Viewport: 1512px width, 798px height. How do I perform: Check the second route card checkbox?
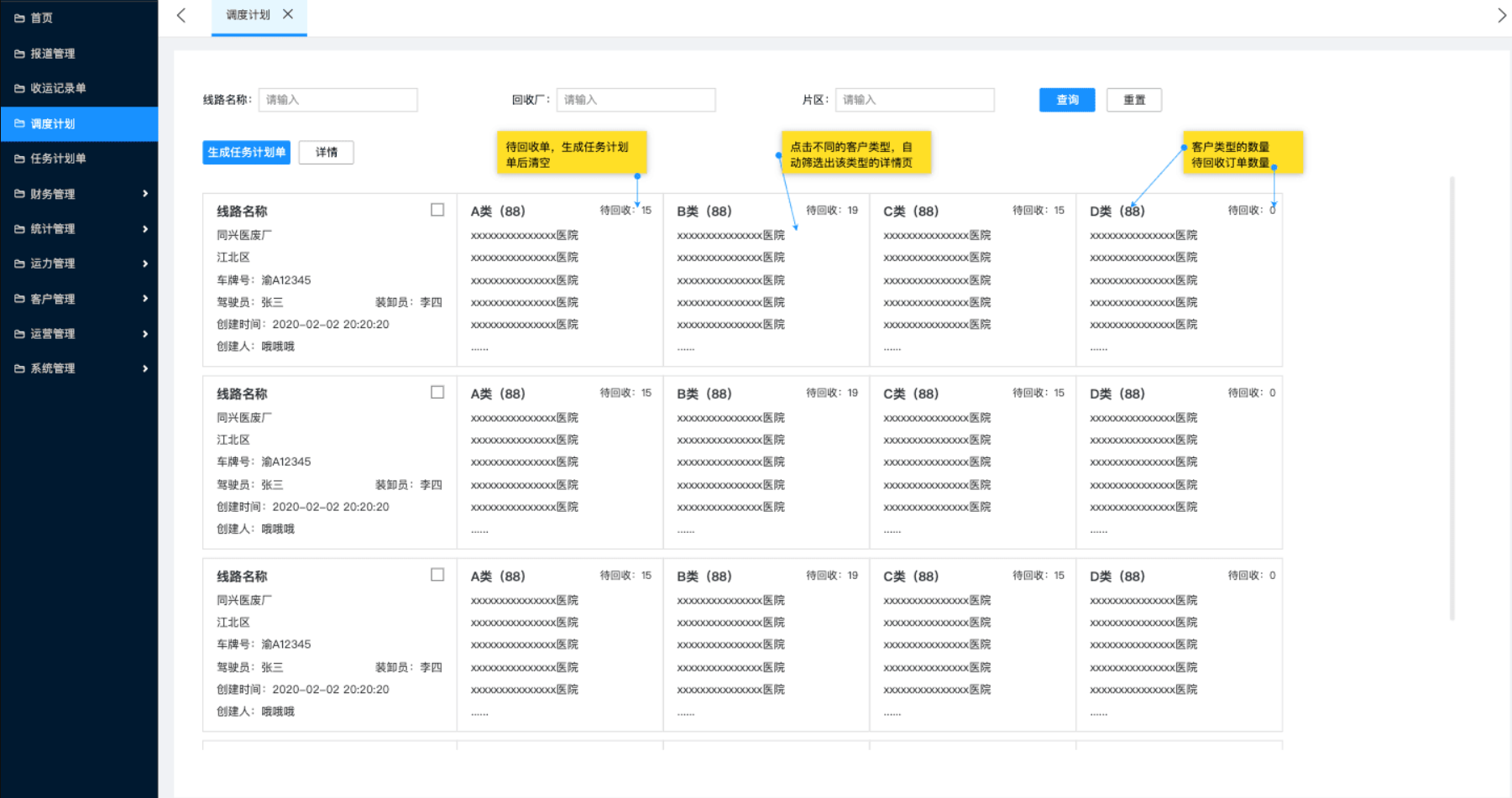[437, 392]
